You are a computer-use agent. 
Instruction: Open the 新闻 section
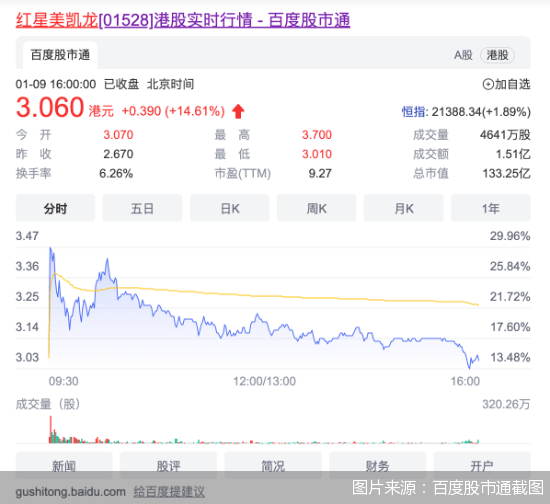point(64,466)
